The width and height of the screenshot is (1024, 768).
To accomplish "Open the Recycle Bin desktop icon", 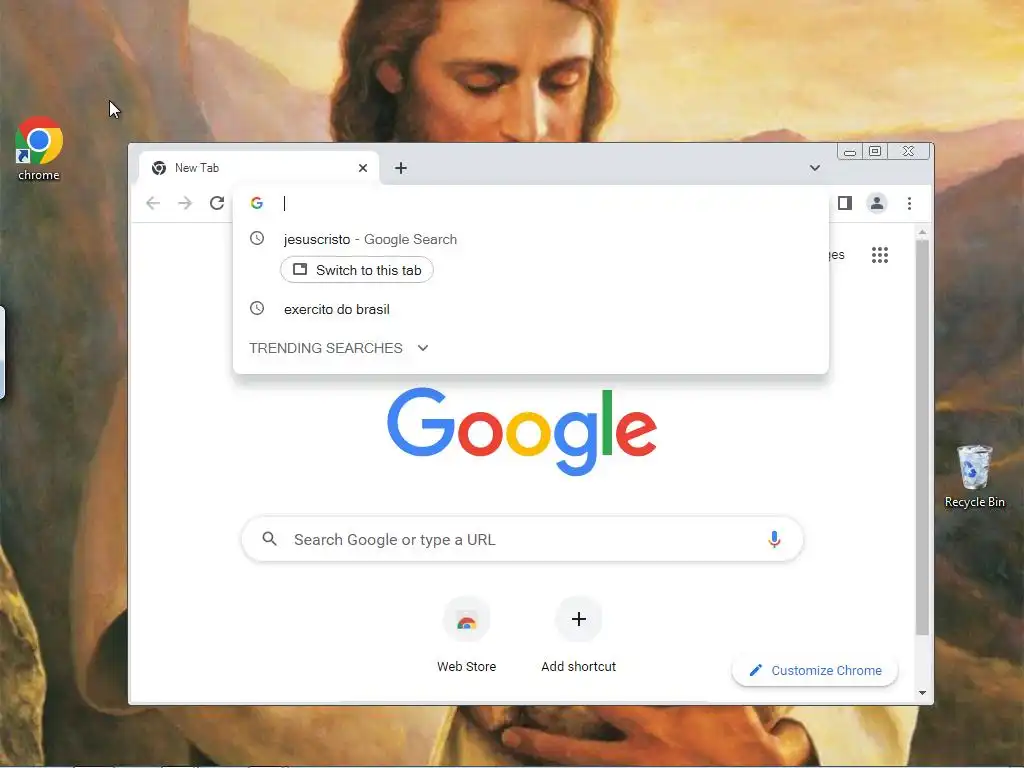I will [974, 476].
